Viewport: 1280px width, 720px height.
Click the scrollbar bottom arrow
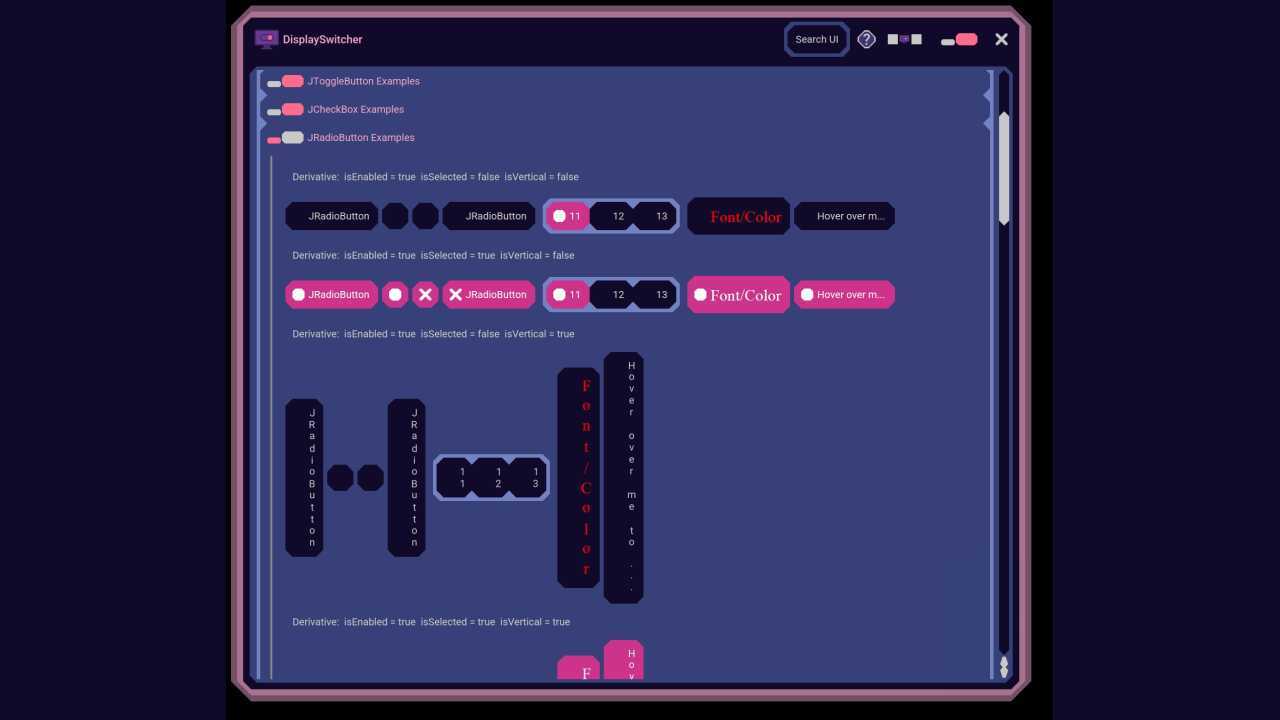1004,671
